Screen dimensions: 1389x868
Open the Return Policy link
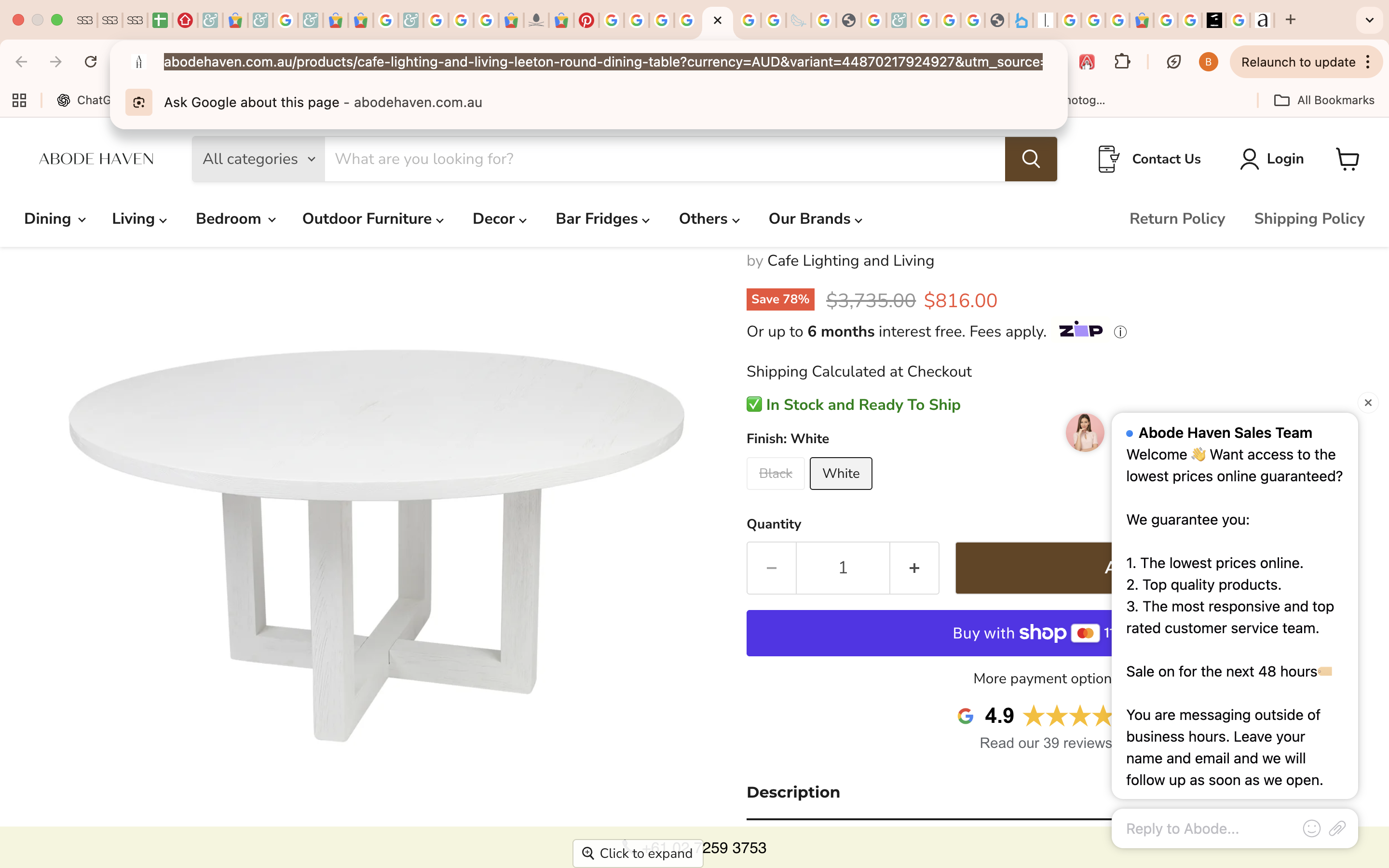pyautogui.click(x=1177, y=219)
